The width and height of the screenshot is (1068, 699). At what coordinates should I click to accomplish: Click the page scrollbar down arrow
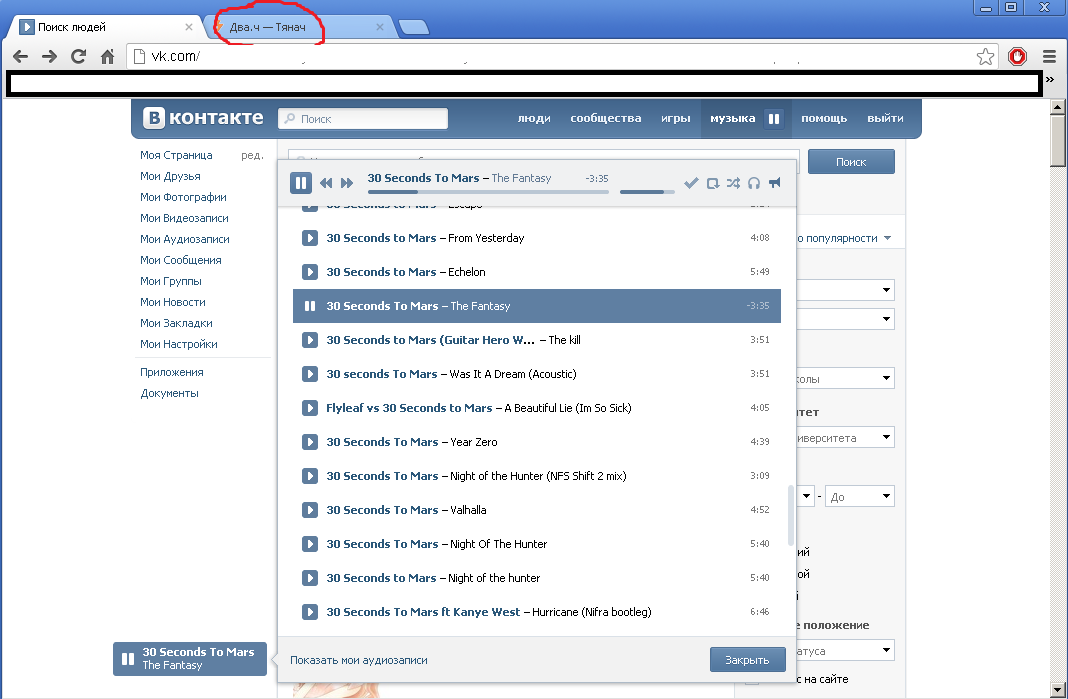[x=1057, y=690]
